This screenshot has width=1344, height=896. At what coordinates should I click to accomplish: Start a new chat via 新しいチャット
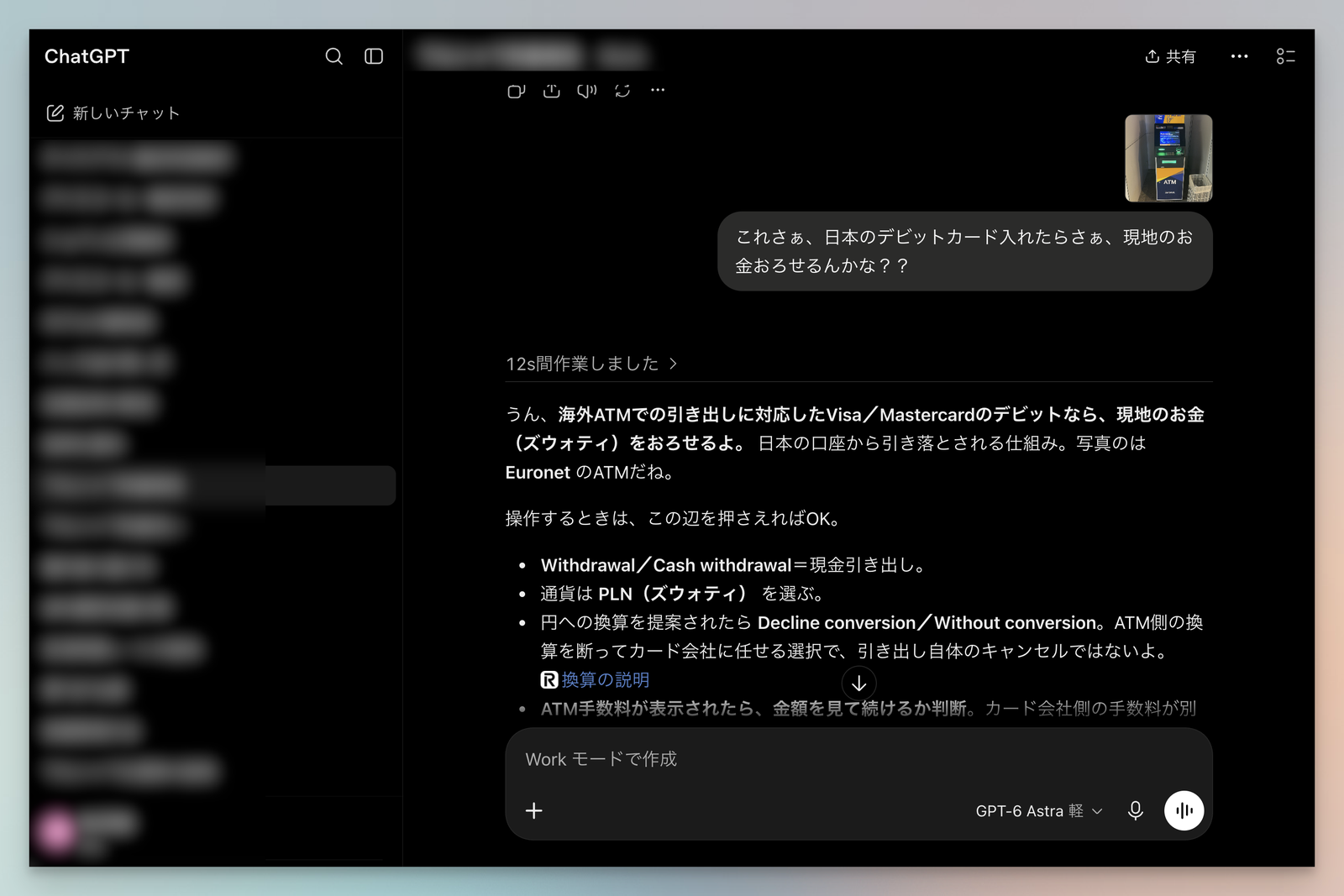tap(113, 113)
